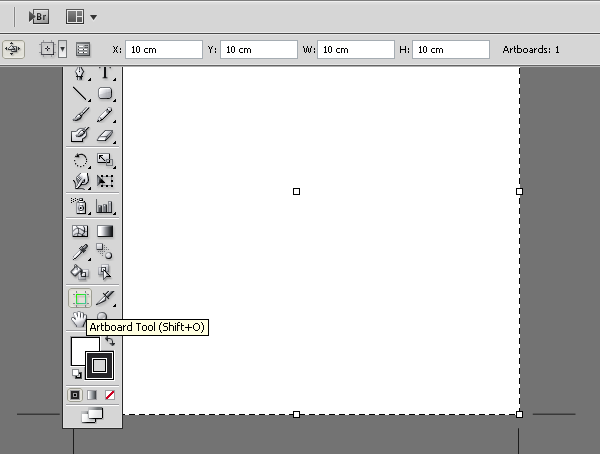Select the Hand tool
This screenshot has height=454, width=600.
[79, 318]
